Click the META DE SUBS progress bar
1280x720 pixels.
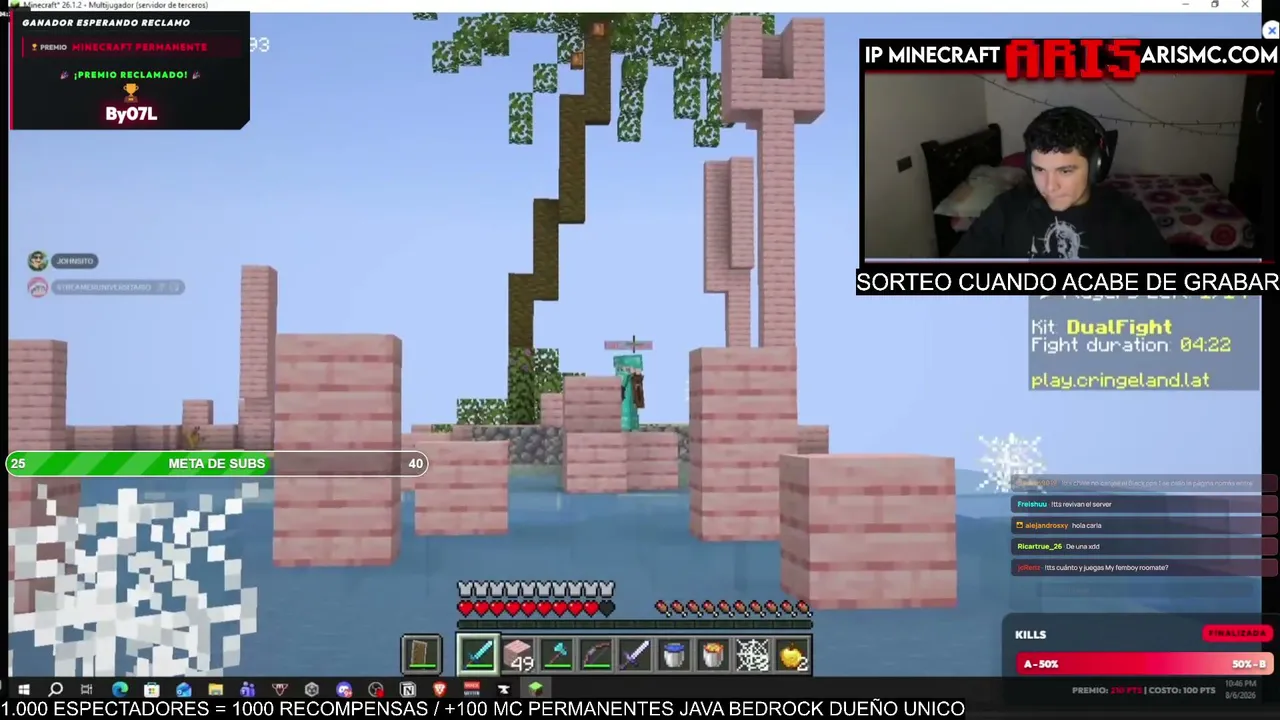tap(217, 463)
